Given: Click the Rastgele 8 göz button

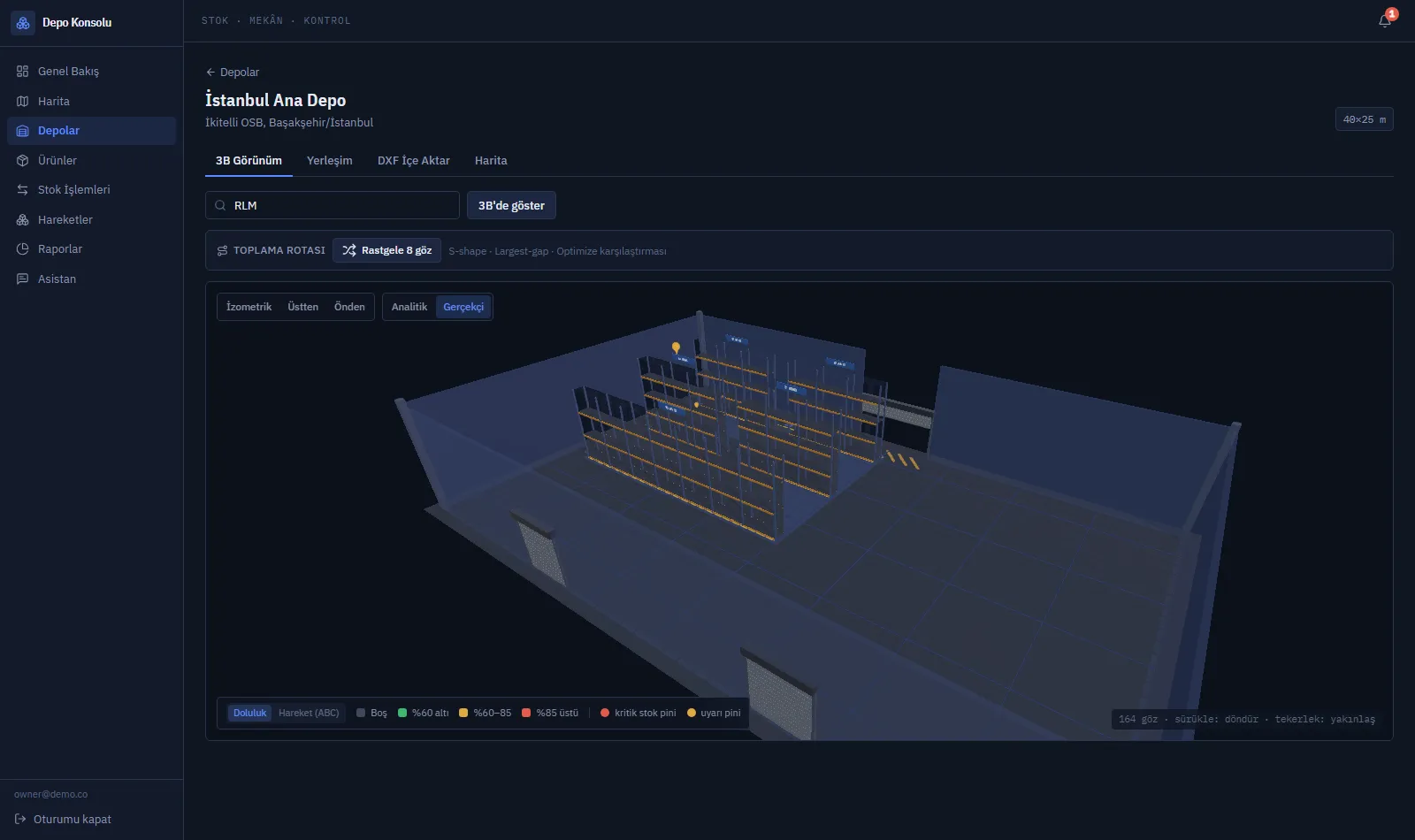Looking at the screenshot, I should pos(387,250).
